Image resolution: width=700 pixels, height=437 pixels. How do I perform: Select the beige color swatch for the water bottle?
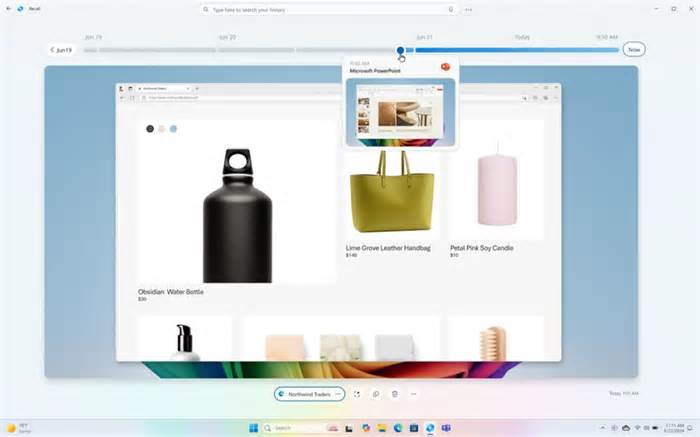162,129
